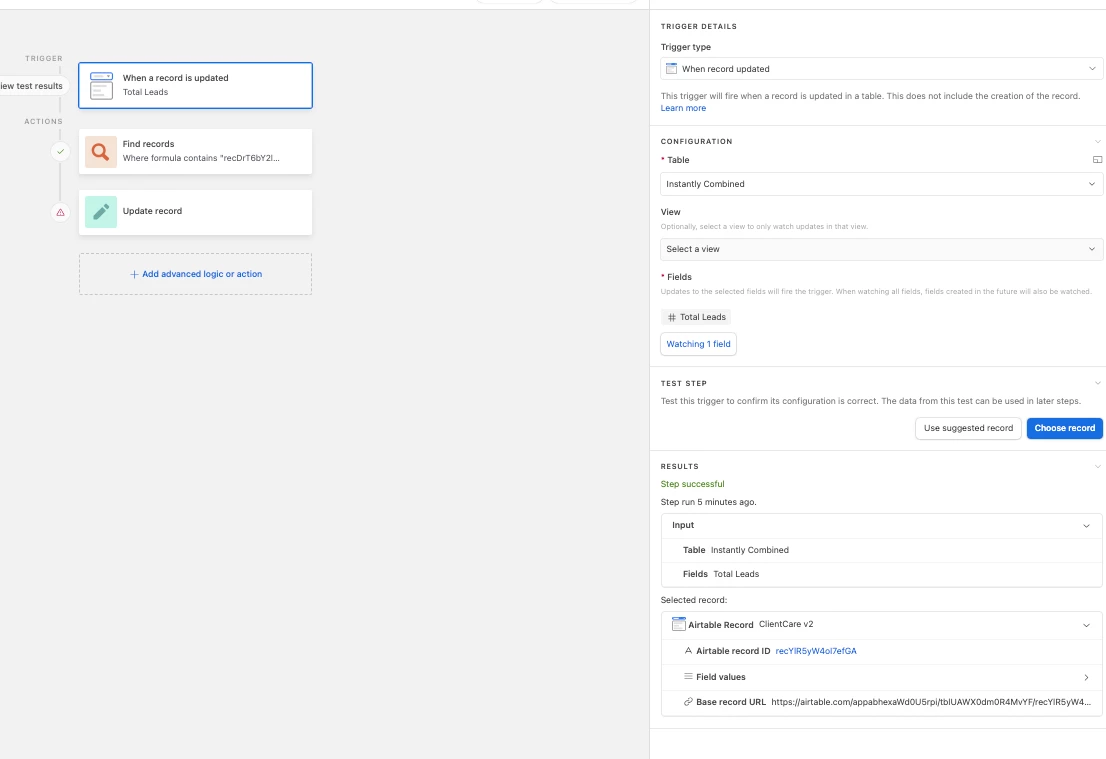Open the Trigger type dropdown
The image size is (1106, 759).
(882, 69)
